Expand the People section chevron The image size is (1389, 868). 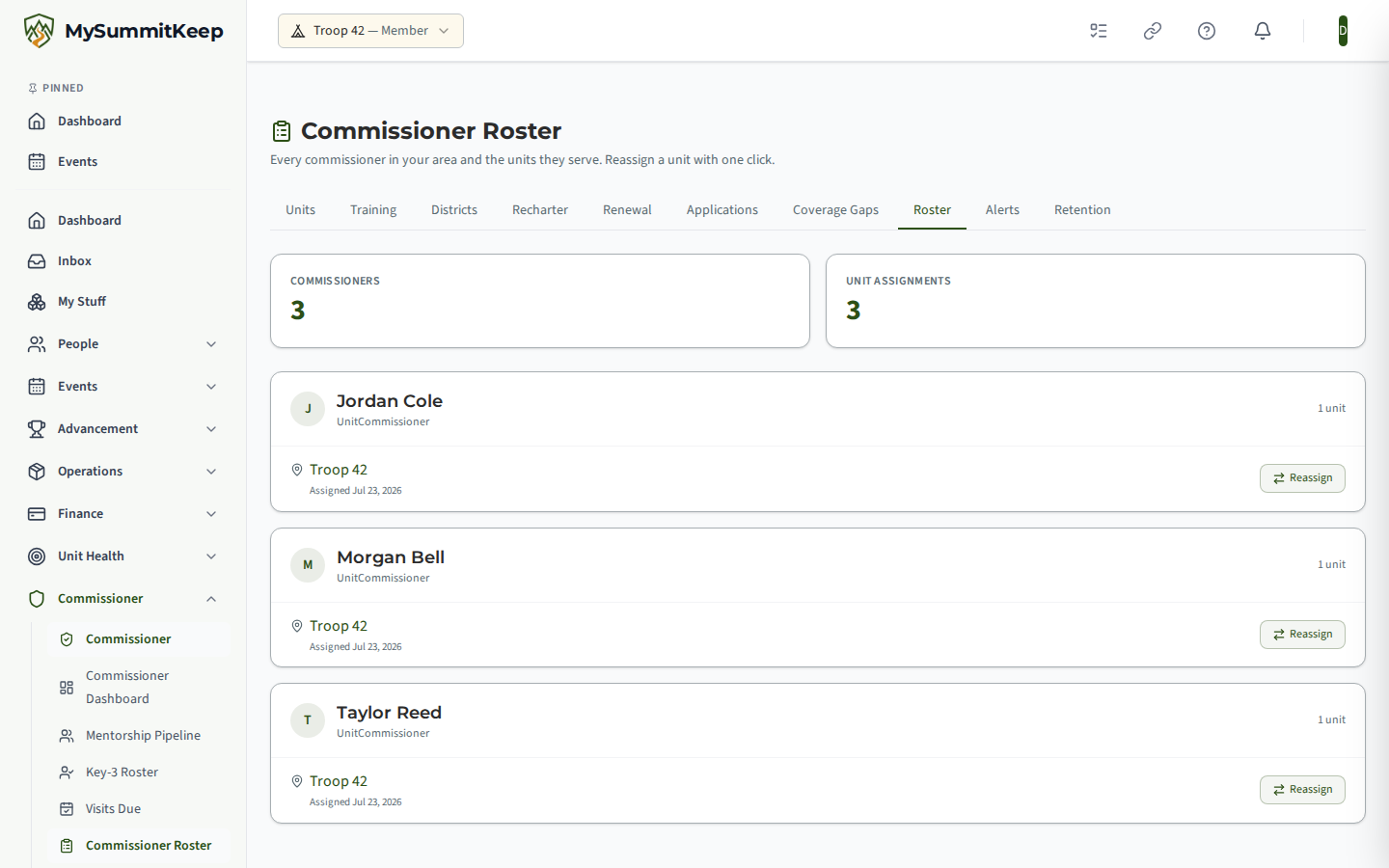(x=211, y=344)
